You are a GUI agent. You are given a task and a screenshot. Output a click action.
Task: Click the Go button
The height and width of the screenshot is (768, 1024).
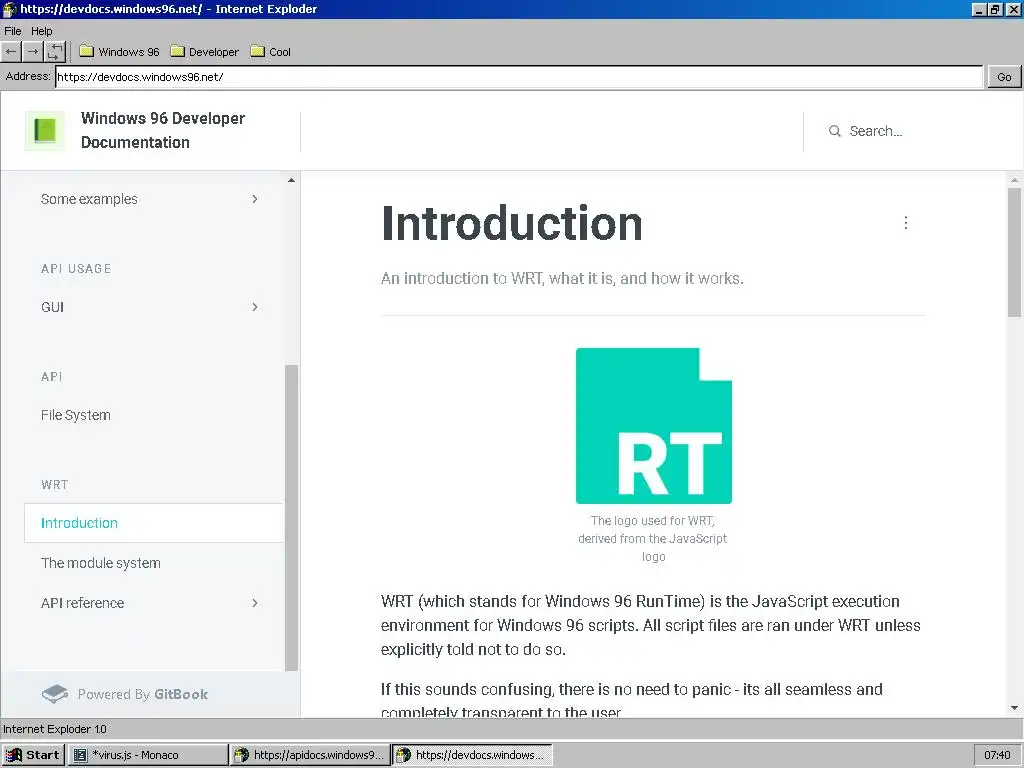click(1004, 76)
